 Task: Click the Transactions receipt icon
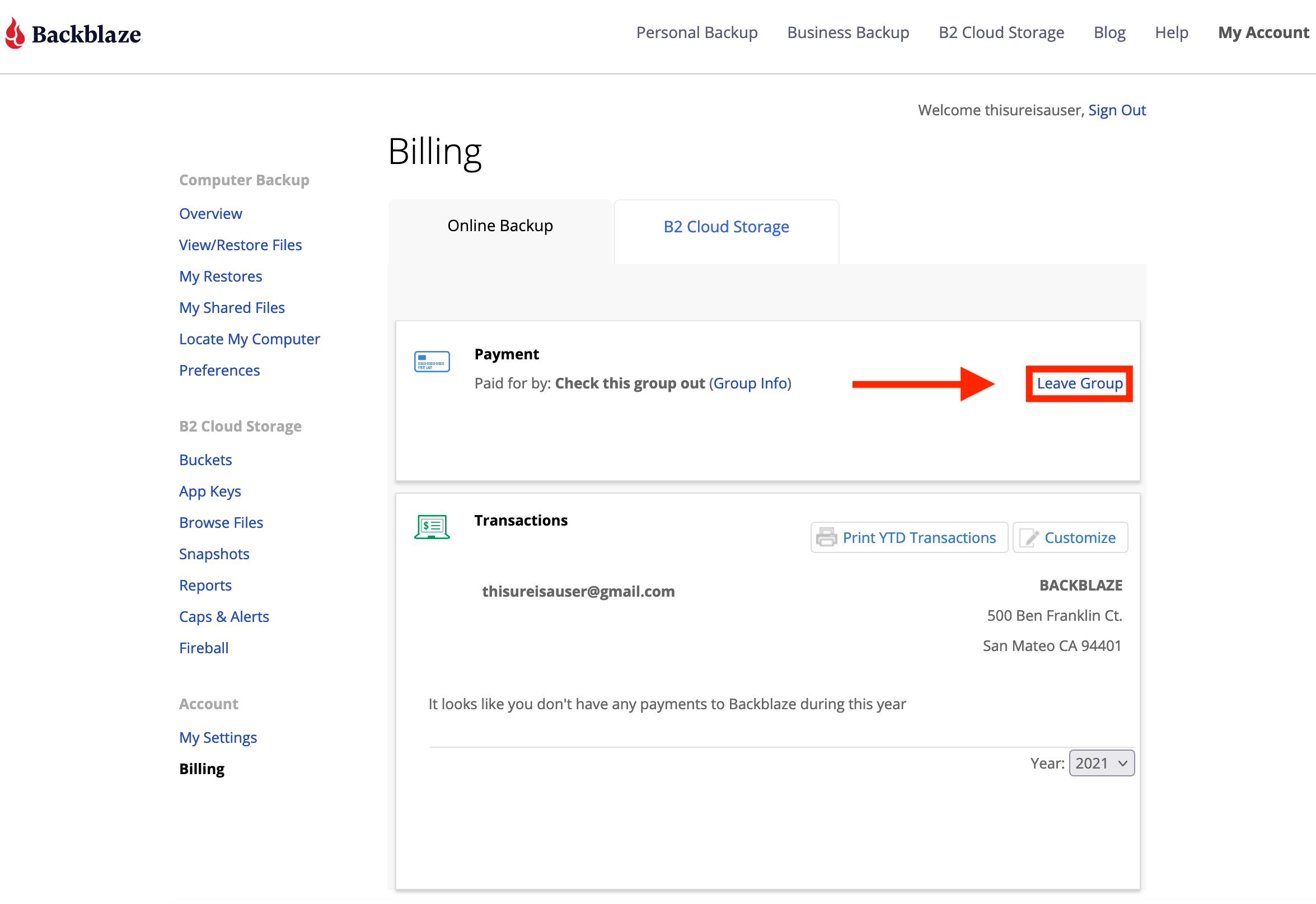click(432, 527)
